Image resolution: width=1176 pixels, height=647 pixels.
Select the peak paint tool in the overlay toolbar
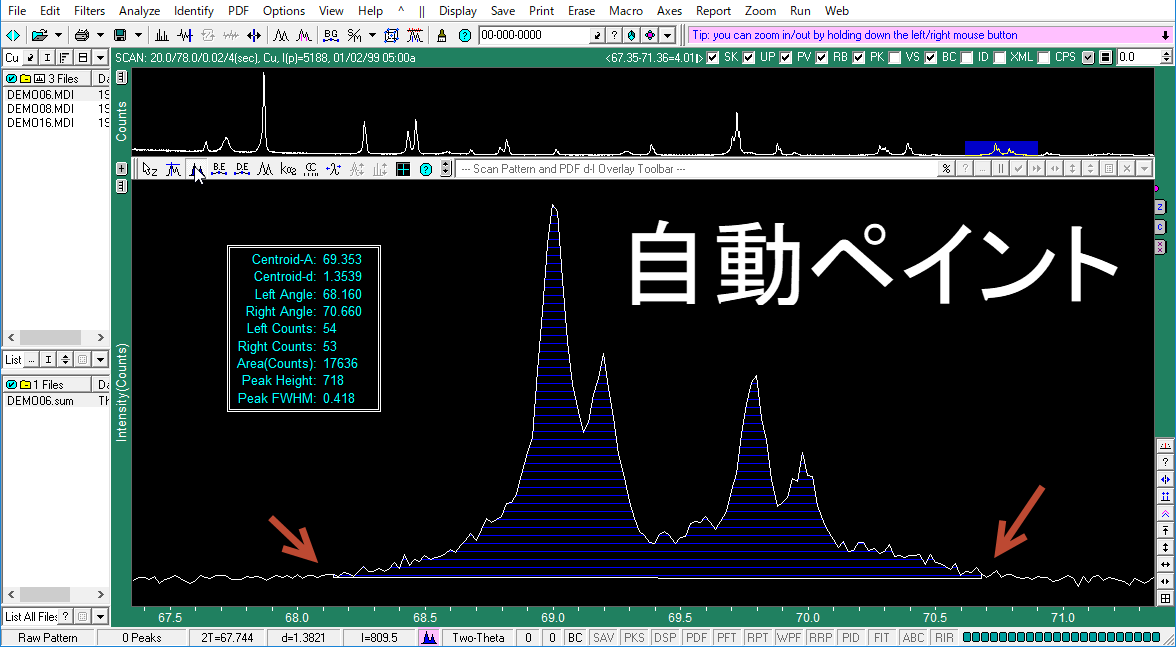point(196,169)
